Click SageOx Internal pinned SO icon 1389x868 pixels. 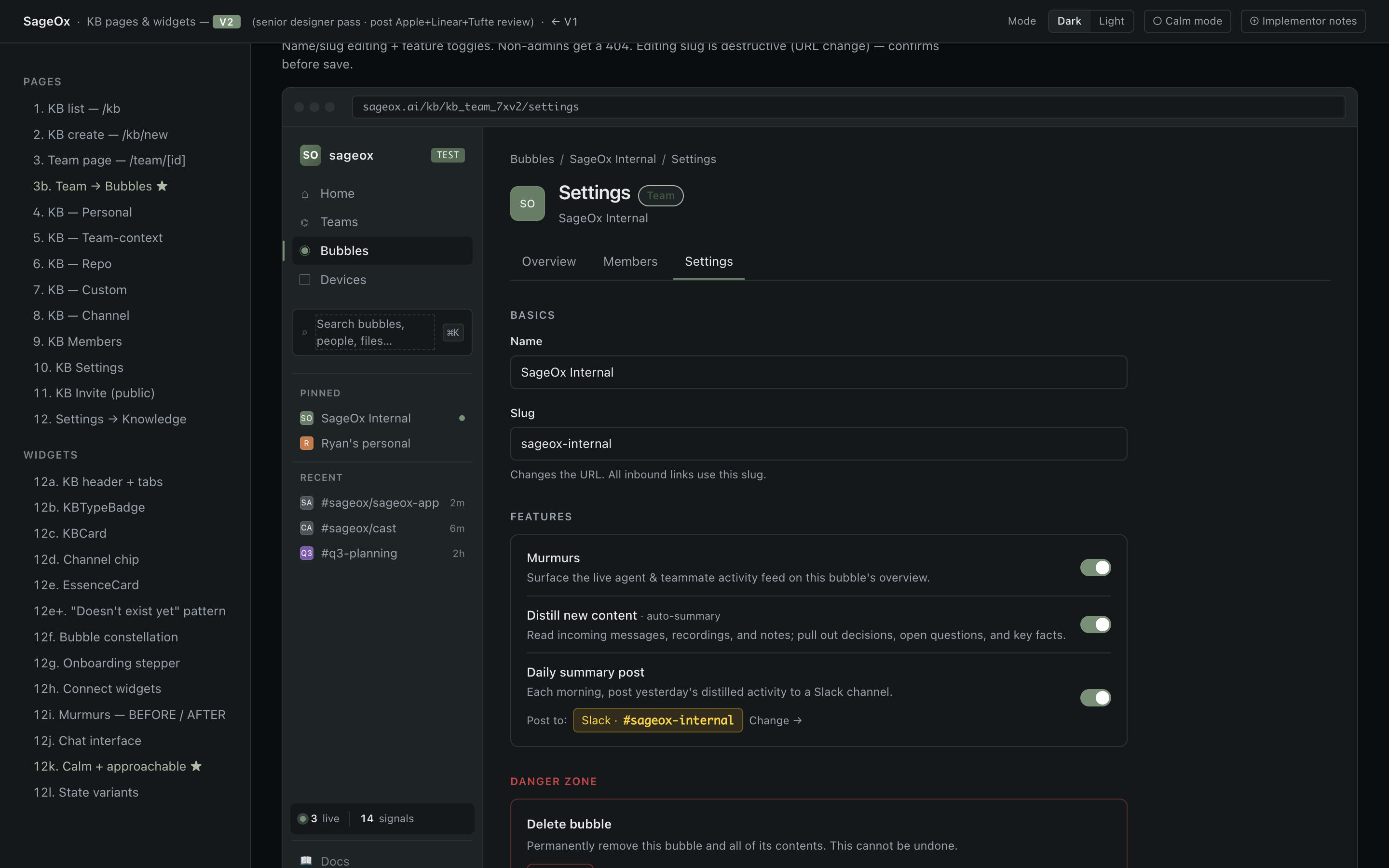pos(307,418)
